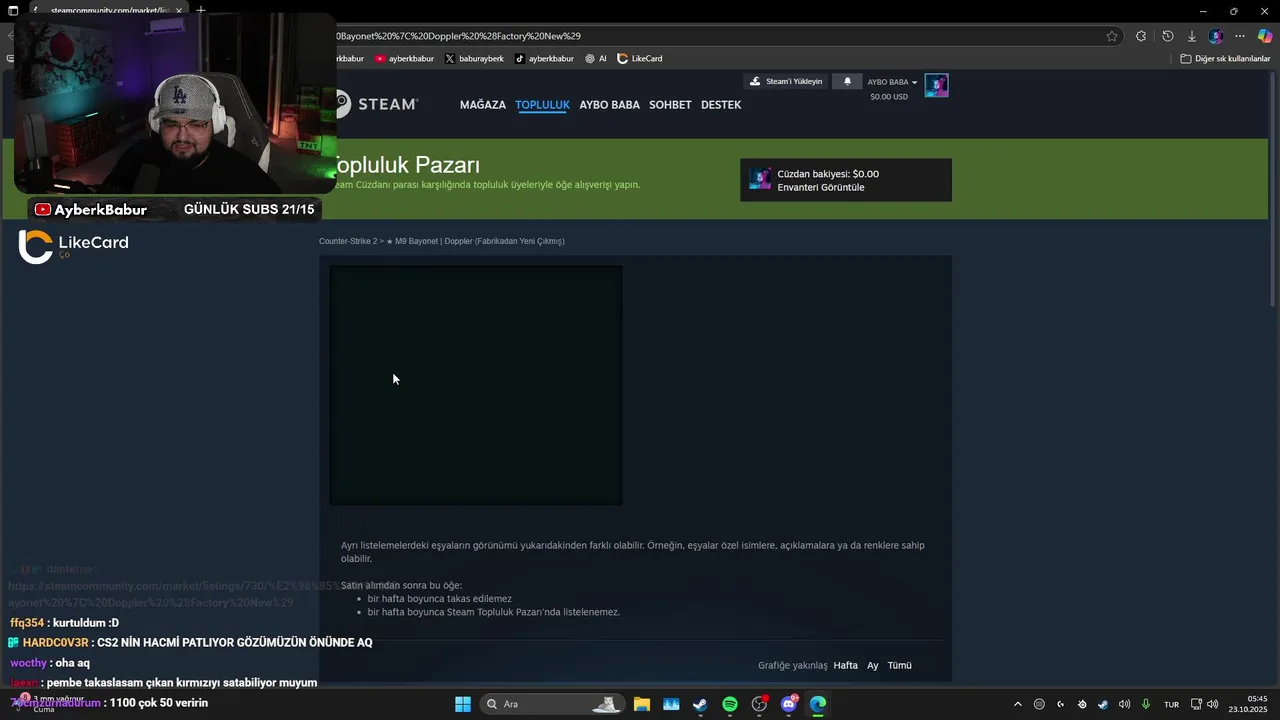Click the Logitech G Hub tray icon
1280x720 pixels.
1061,704
